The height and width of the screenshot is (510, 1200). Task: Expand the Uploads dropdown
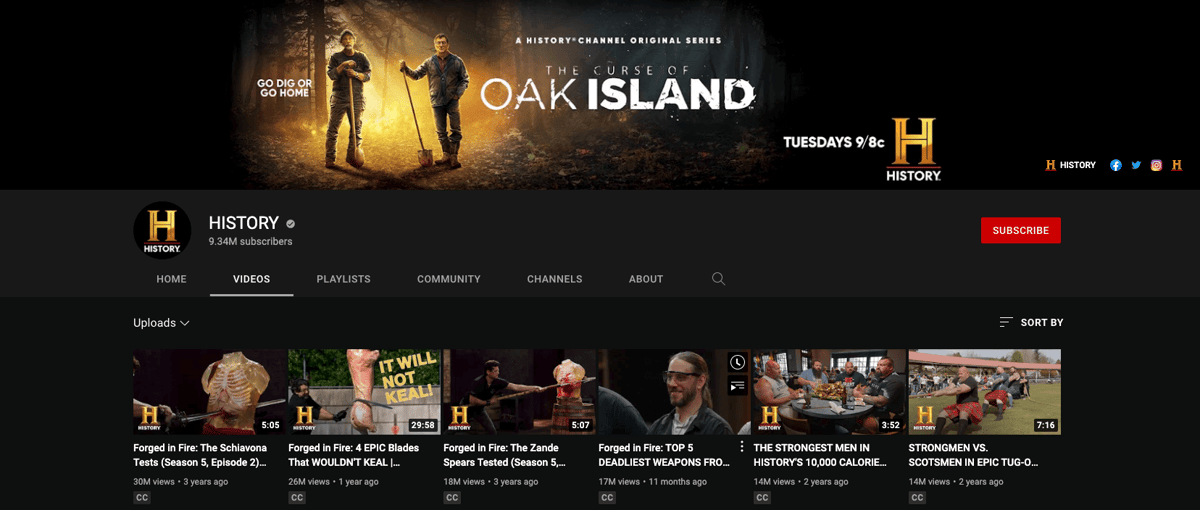pyautogui.click(x=161, y=323)
